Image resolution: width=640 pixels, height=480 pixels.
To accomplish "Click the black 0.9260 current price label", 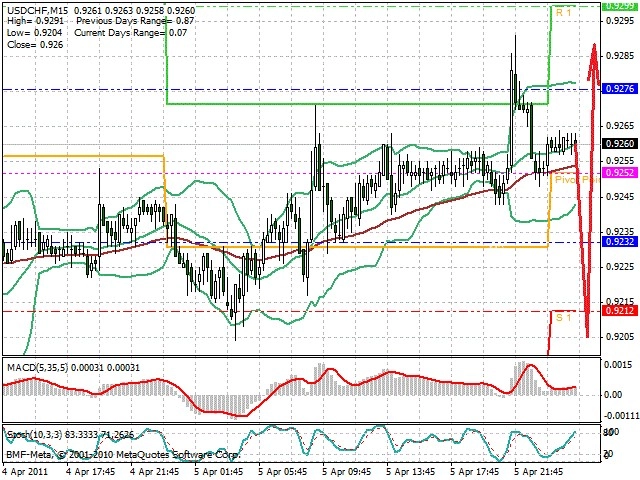I will (620, 143).
